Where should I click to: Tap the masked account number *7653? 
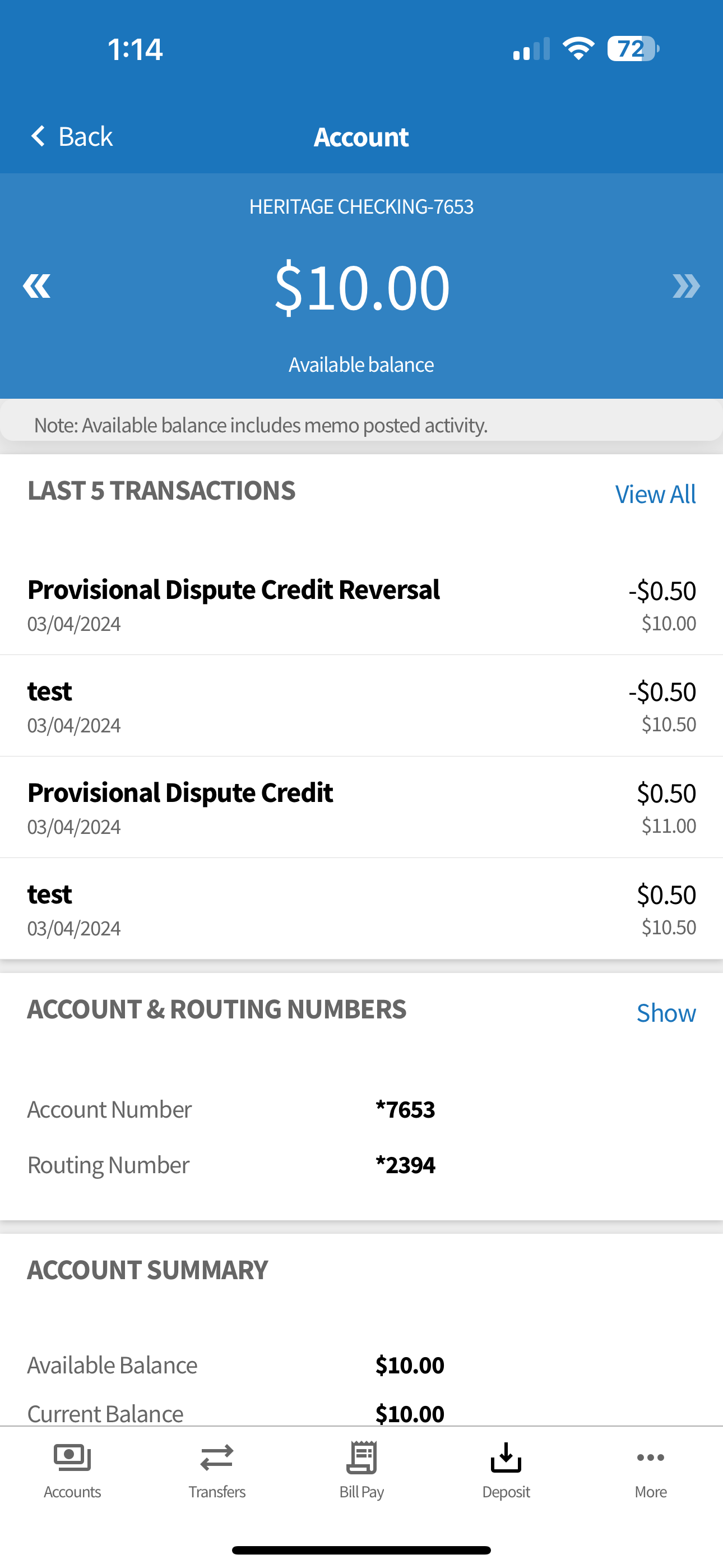coord(405,1110)
